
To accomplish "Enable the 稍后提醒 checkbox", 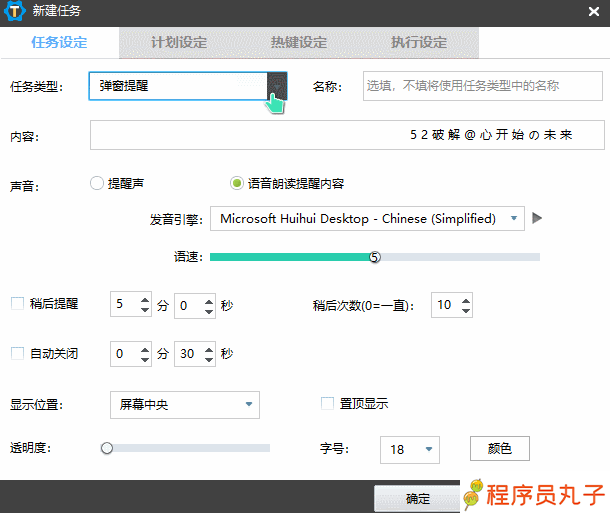I will [x=18, y=303].
